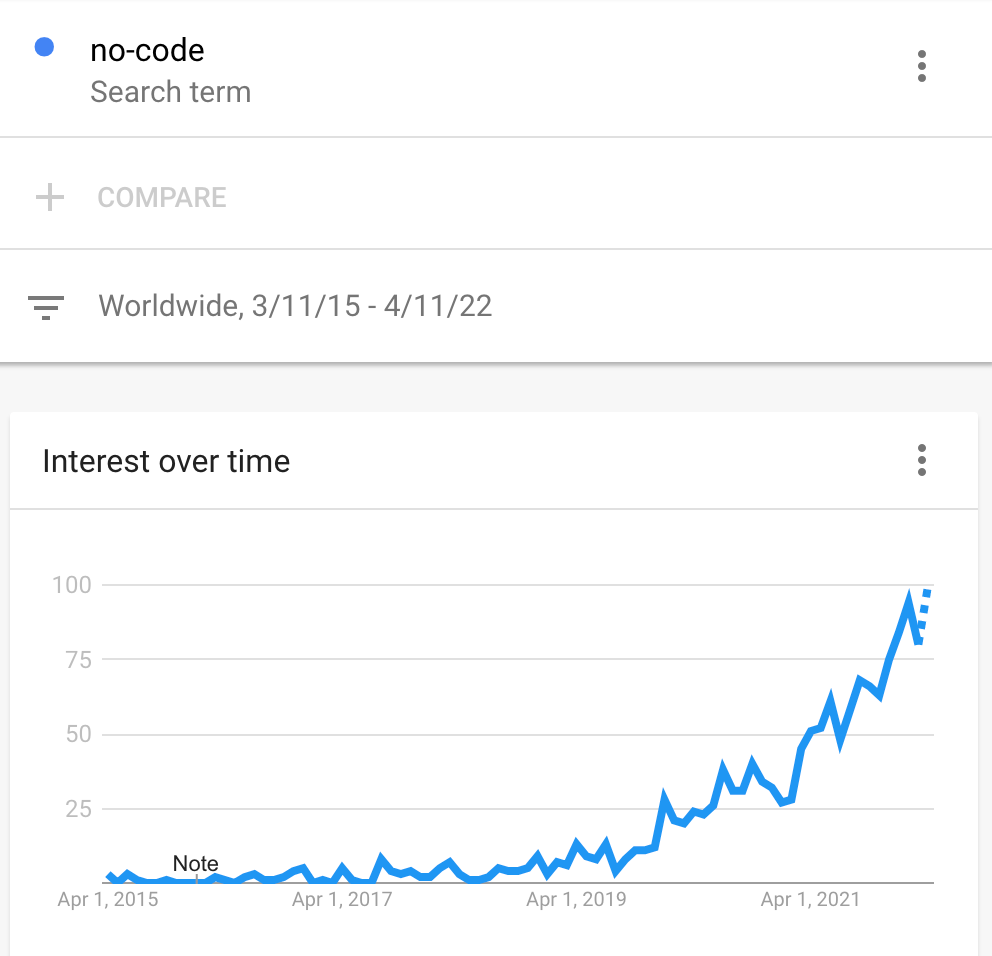The height and width of the screenshot is (956, 992).
Task: Select the Interest over time heading
Action: (x=166, y=461)
